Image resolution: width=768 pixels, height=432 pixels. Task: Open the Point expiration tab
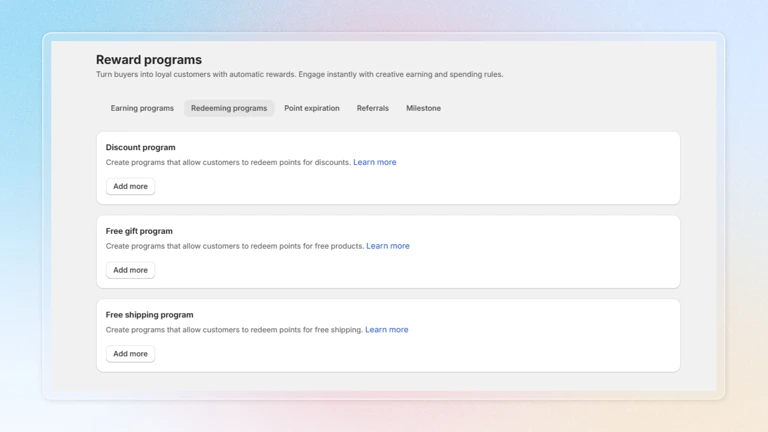311,108
